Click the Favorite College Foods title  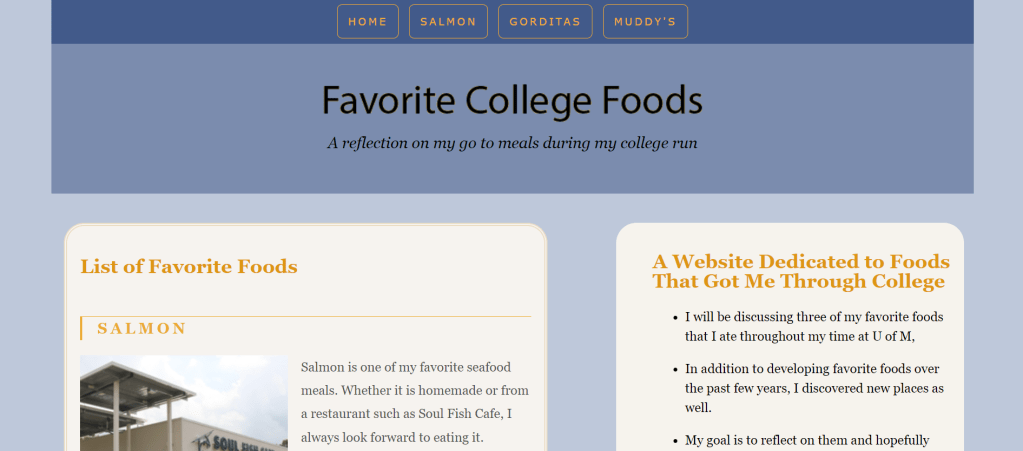click(512, 101)
